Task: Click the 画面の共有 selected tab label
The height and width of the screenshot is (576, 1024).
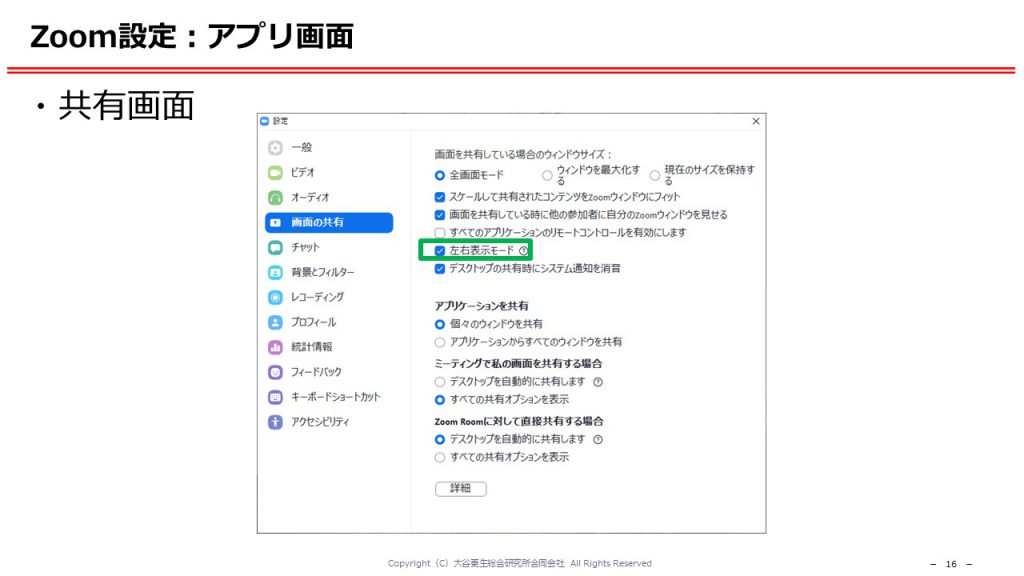Action: tap(317, 223)
